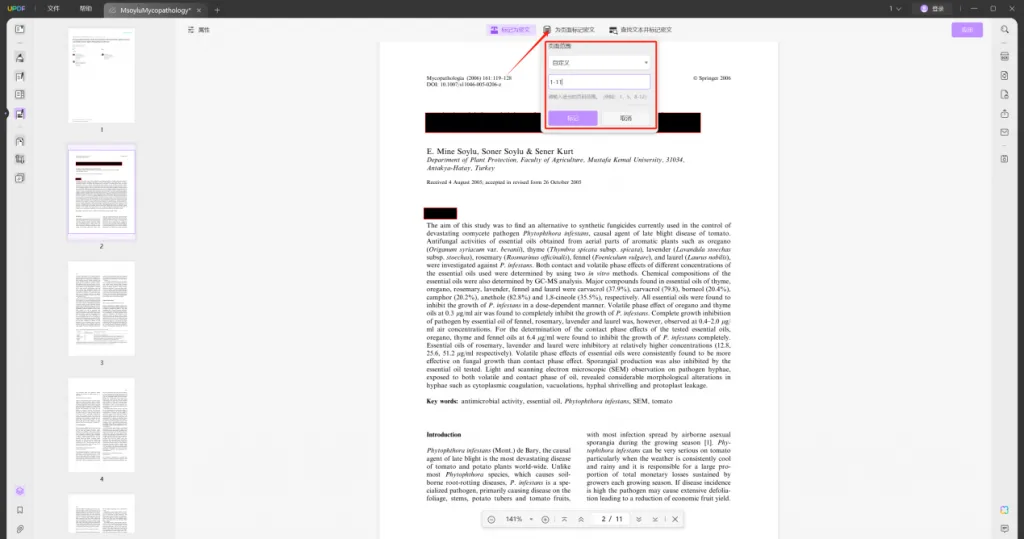Click the OCR recognize text icon

click(1004, 57)
